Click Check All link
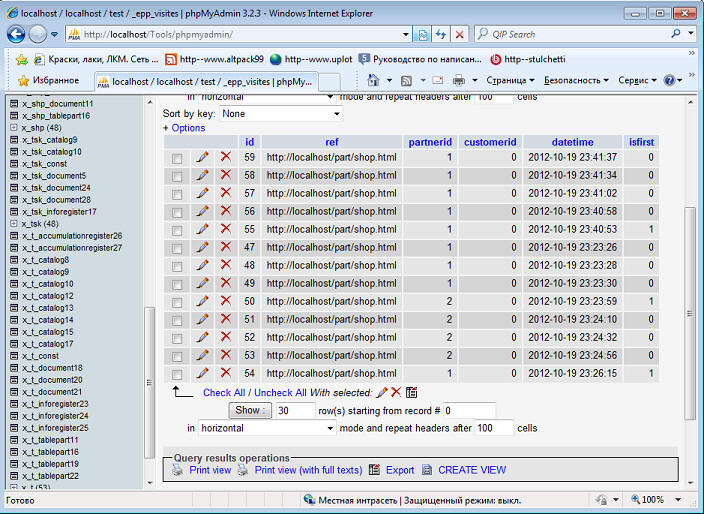Screen dimensions: 704x514 (224, 393)
